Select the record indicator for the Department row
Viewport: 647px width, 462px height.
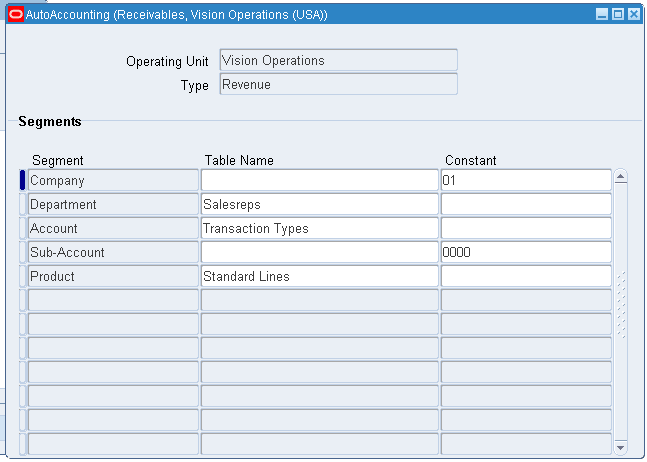(x=23, y=204)
